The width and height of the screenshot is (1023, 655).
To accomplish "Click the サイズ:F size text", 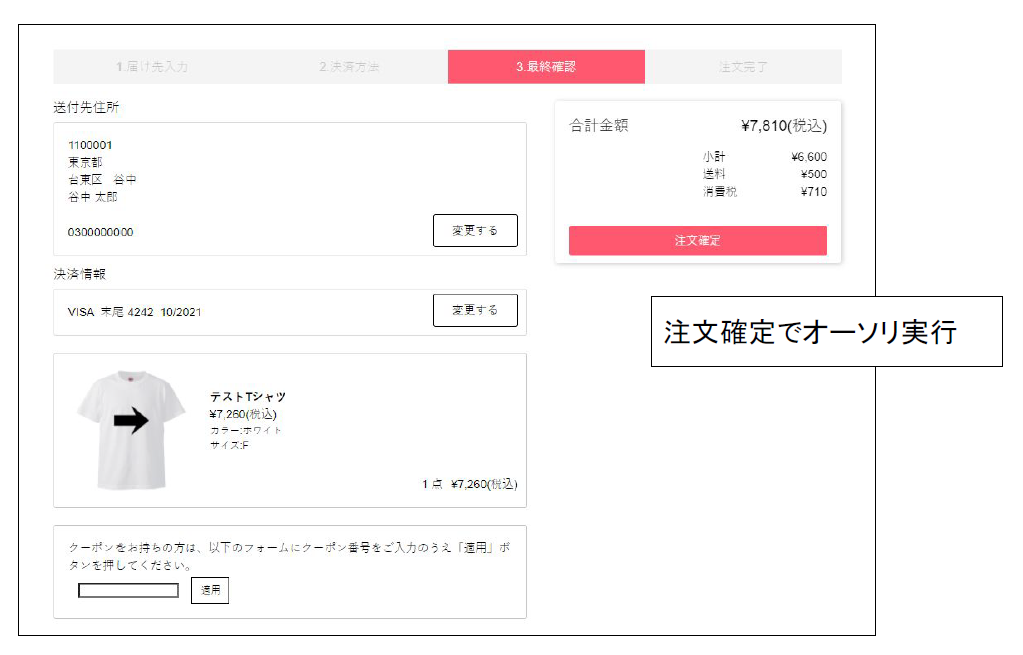I will [x=229, y=446].
